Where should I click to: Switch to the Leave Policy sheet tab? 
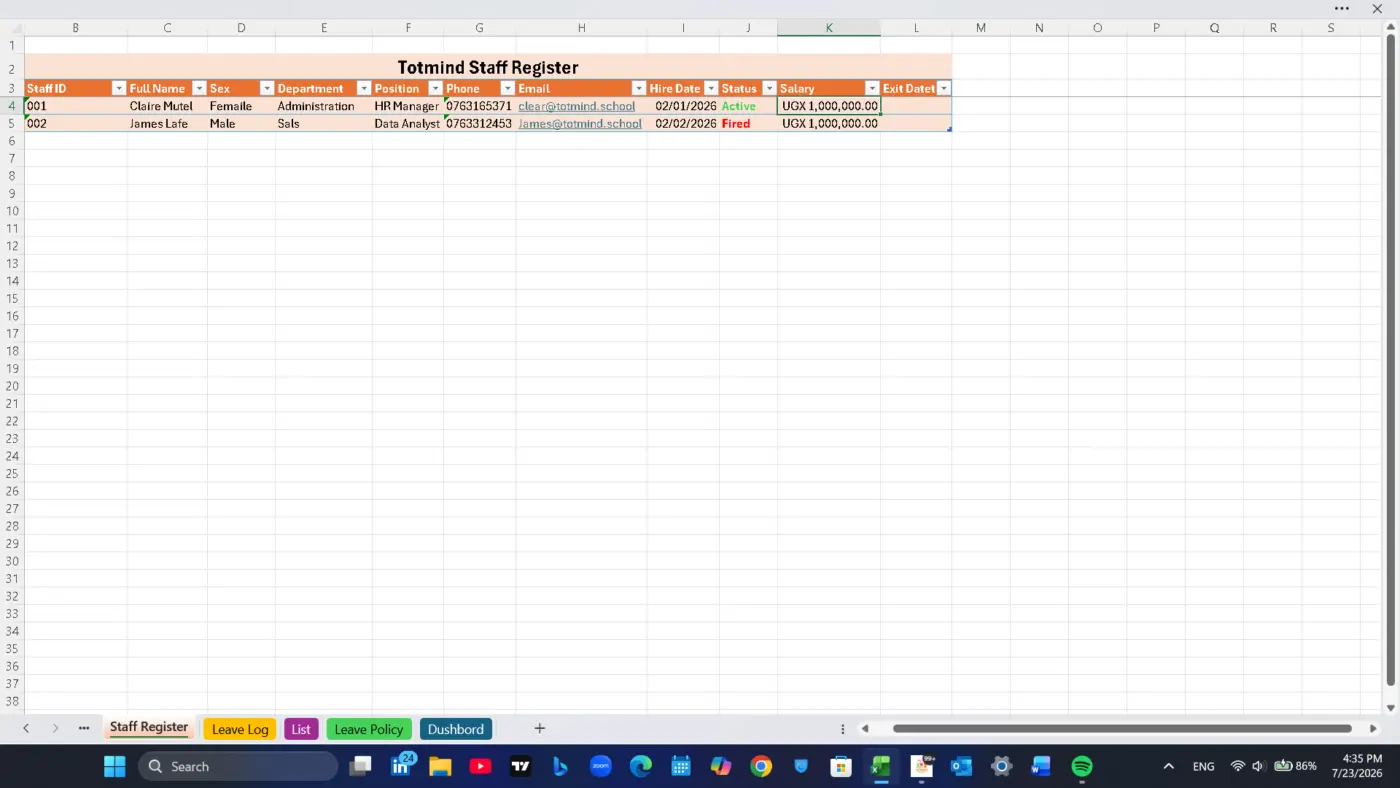click(x=369, y=729)
